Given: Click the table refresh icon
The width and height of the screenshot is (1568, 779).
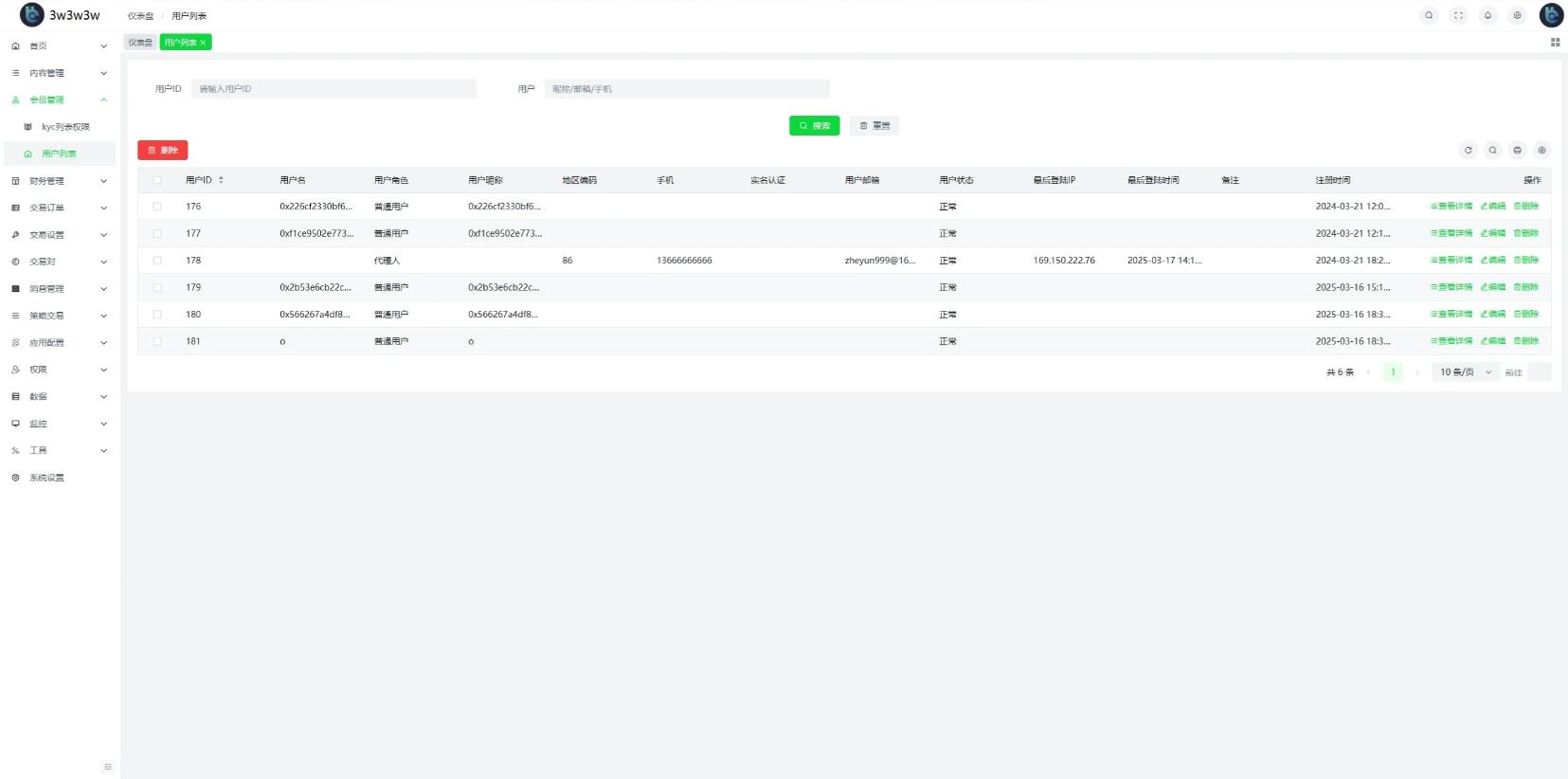Looking at the screenshot, I should coord(1468,150).
